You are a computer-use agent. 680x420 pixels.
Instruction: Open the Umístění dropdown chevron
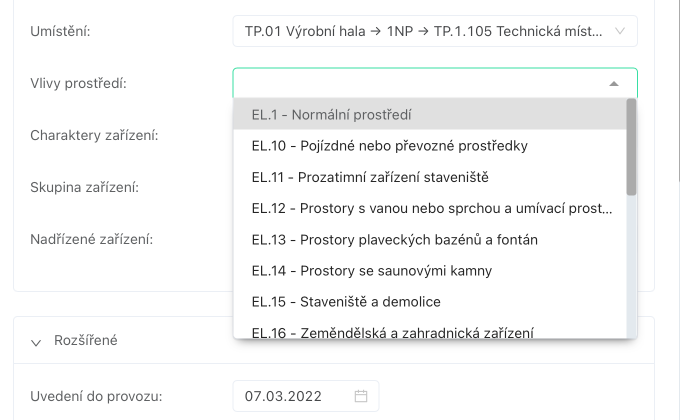point(620,32)
